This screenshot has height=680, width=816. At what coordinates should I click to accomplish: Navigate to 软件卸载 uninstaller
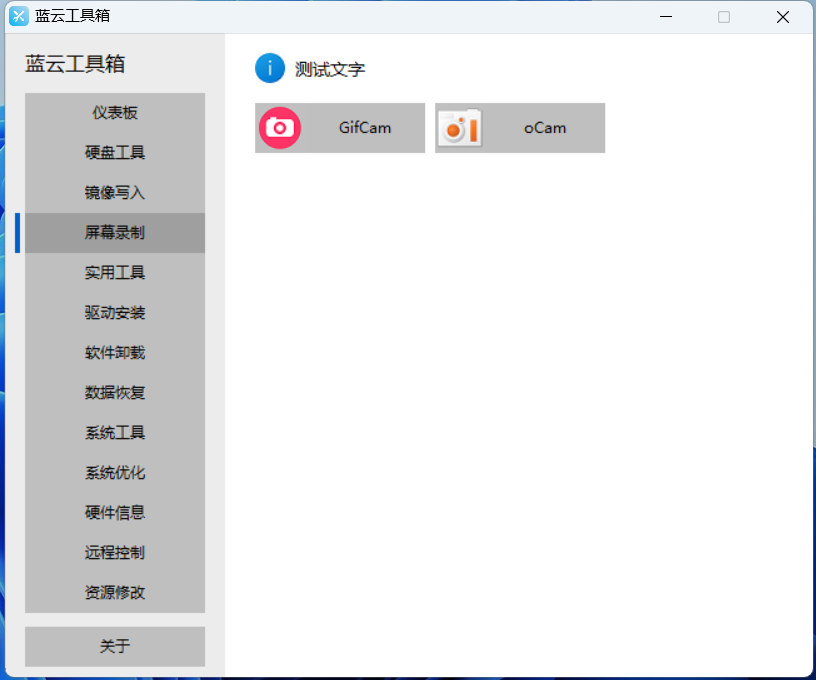115,353
